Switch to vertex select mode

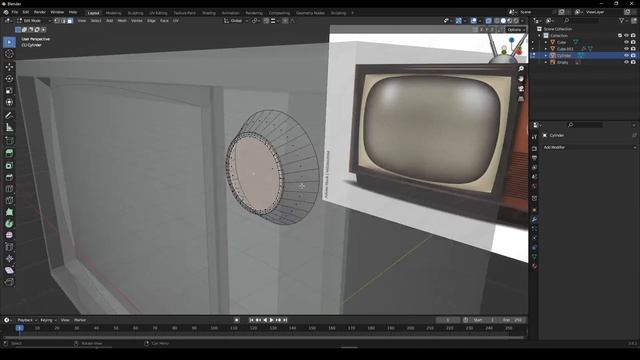click(x=57, y=20)
